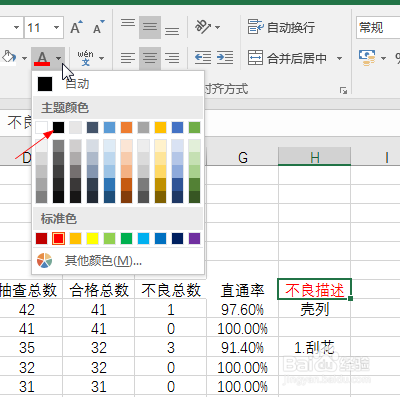Screen dimensions: 400x397
Task: Select the 抽查总数 header cell
Action: 31,289
